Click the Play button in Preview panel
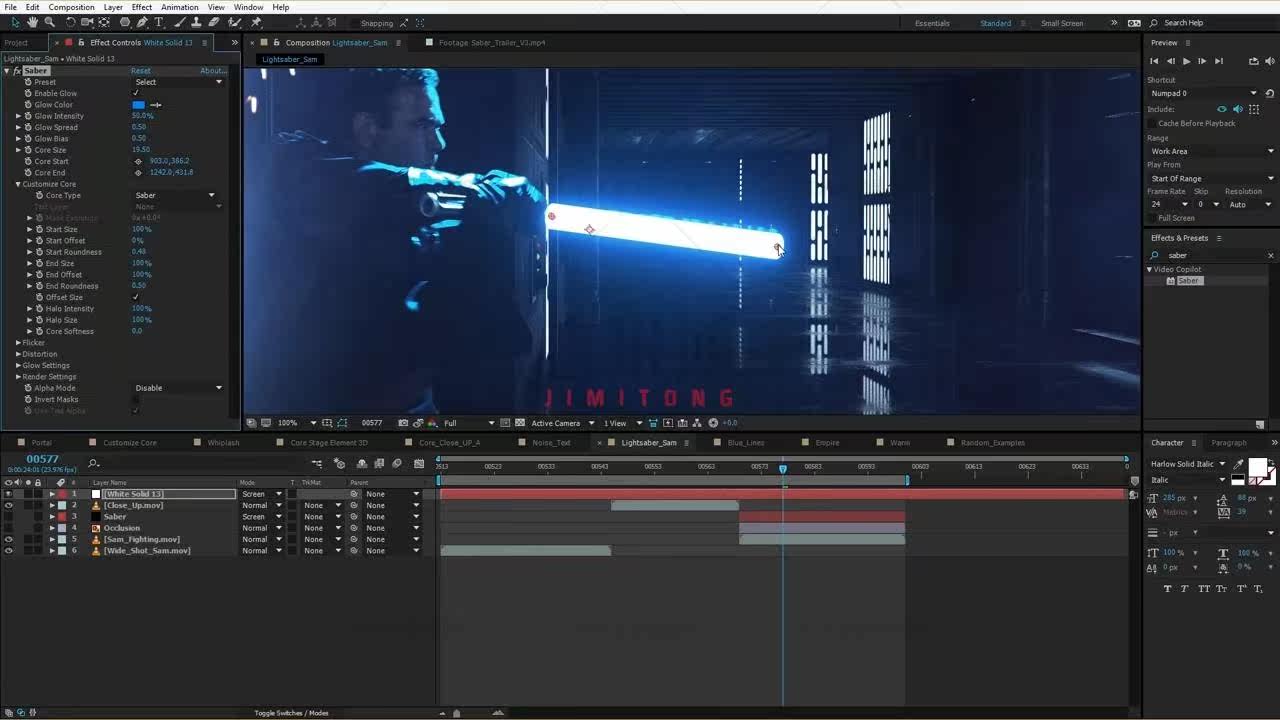 [x=1186, y=61]
